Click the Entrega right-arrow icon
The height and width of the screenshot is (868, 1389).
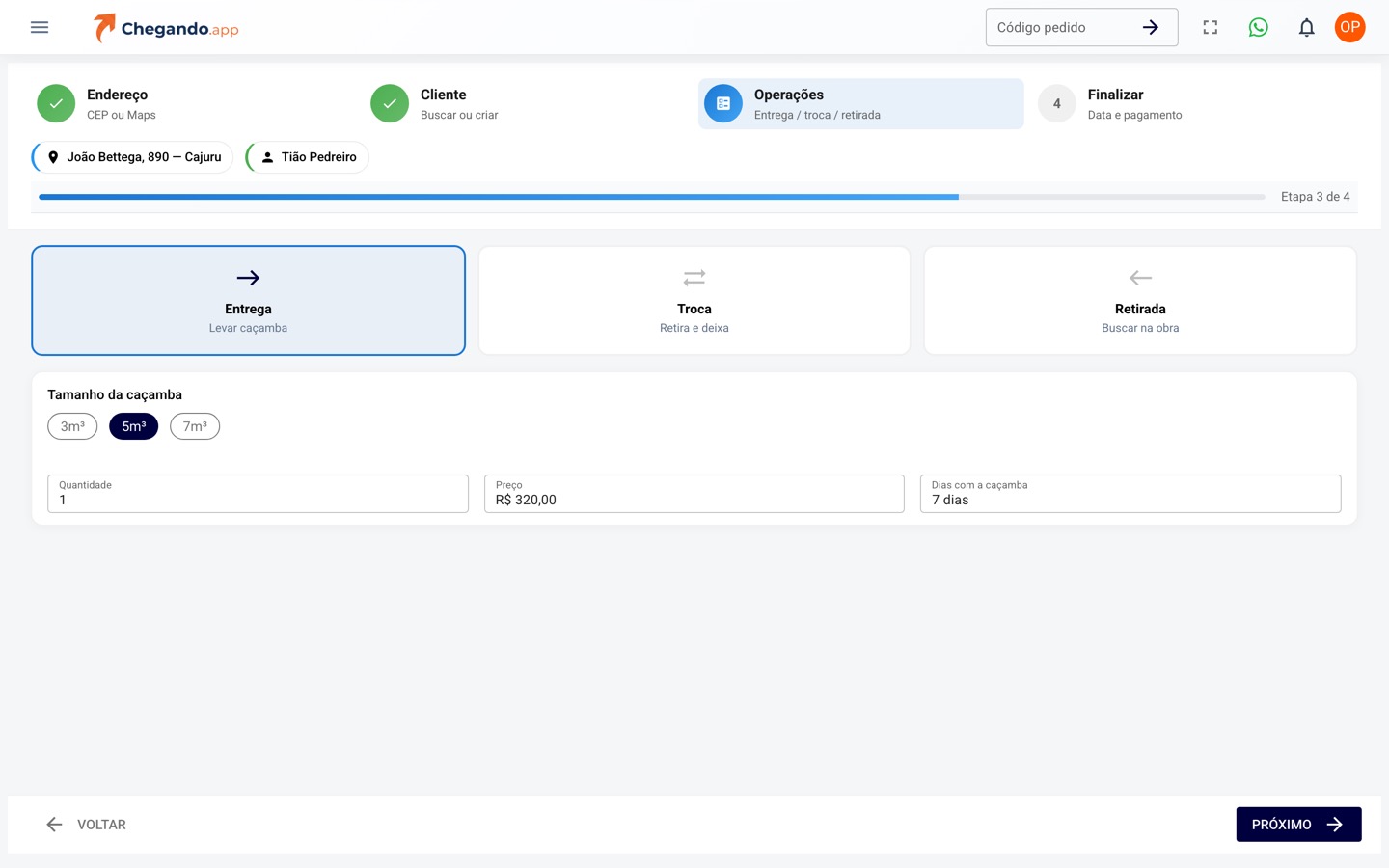[248, 278]
